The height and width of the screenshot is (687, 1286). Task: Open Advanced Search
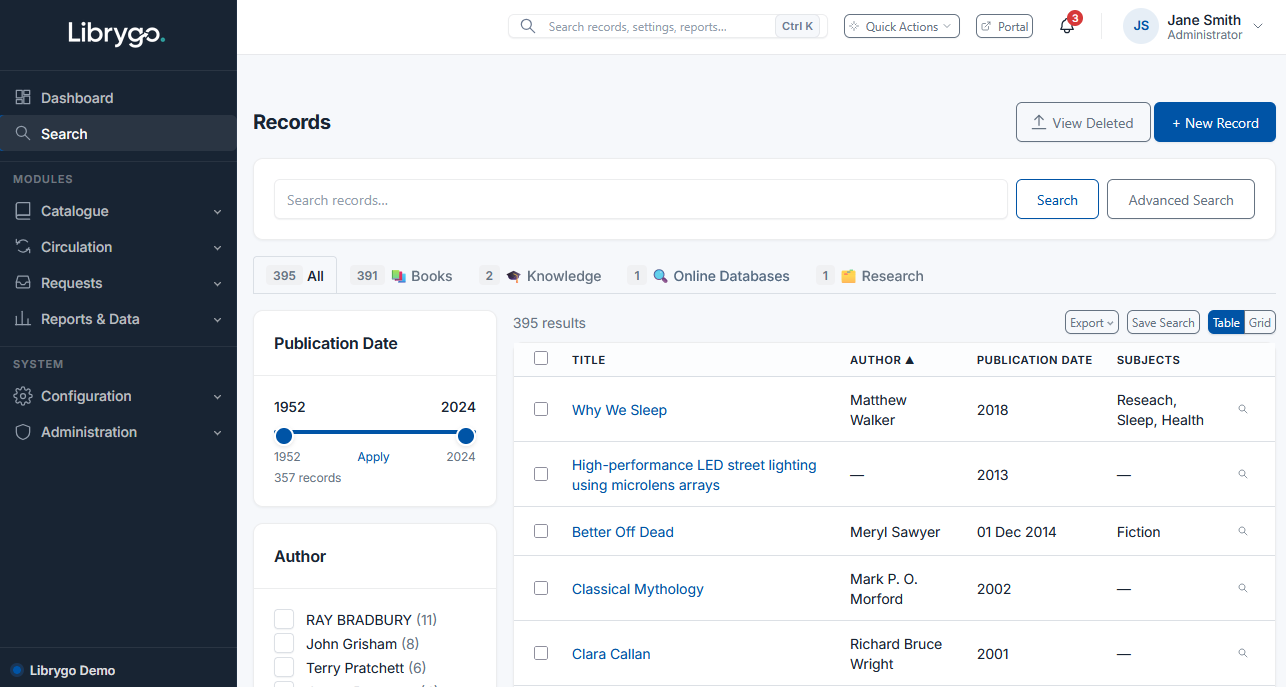point(1181,199)
